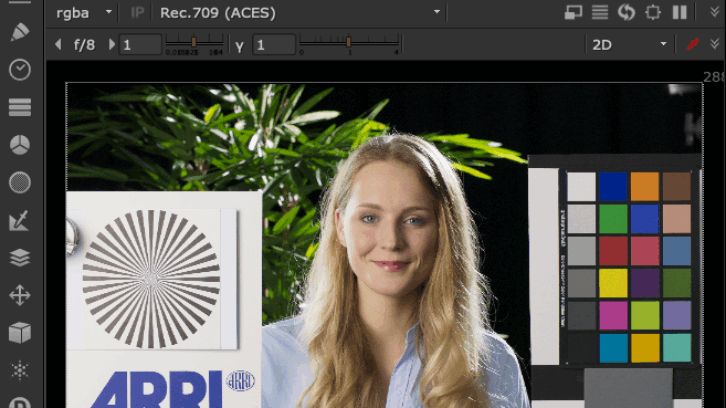
Task: Click the gamma value input field
Action: pos(273,45)
